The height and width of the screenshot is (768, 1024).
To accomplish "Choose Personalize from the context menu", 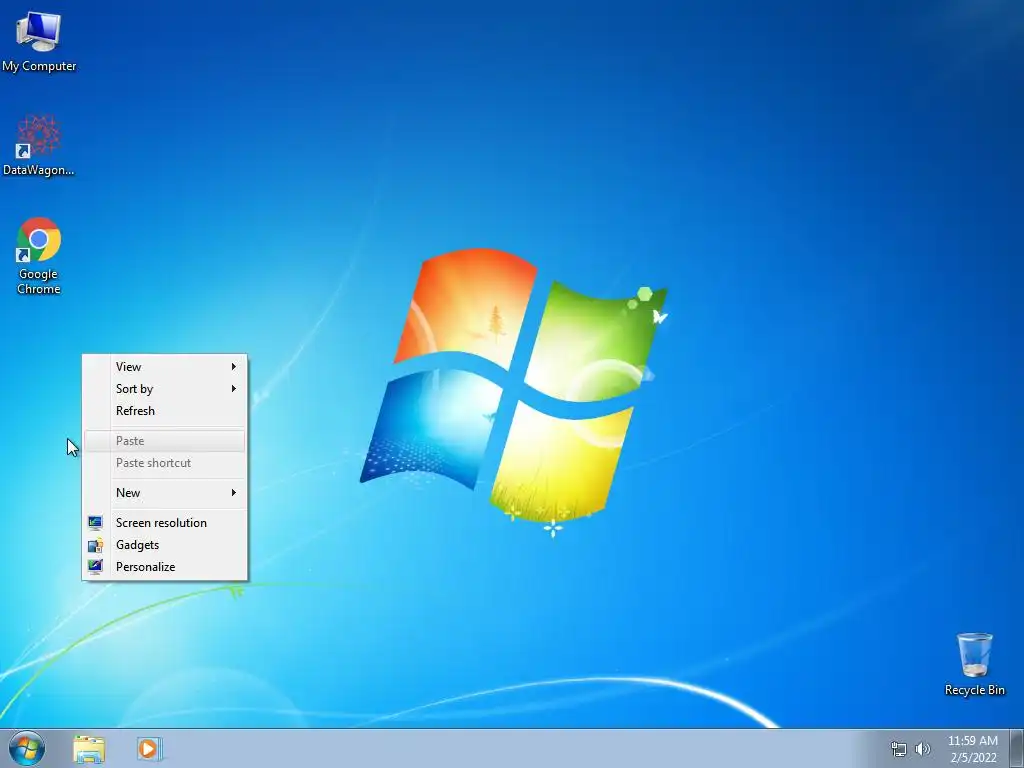I will click(165, 567).
